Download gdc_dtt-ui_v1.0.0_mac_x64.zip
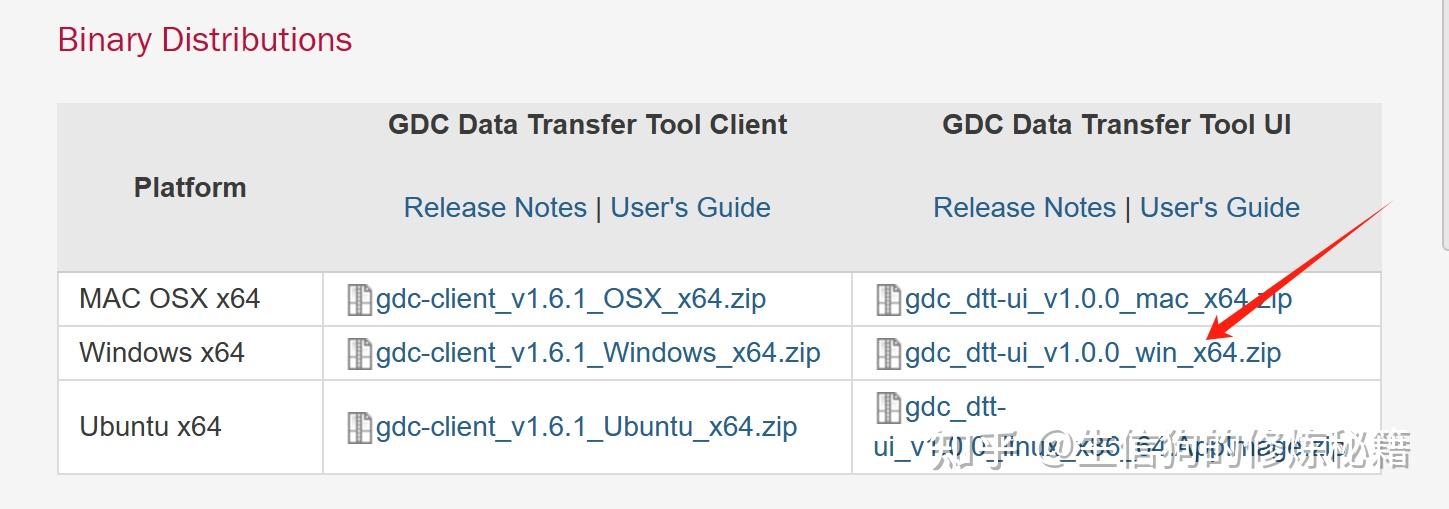The width and height of the screenshot is (1449, 509). [x=1098, y=299]
